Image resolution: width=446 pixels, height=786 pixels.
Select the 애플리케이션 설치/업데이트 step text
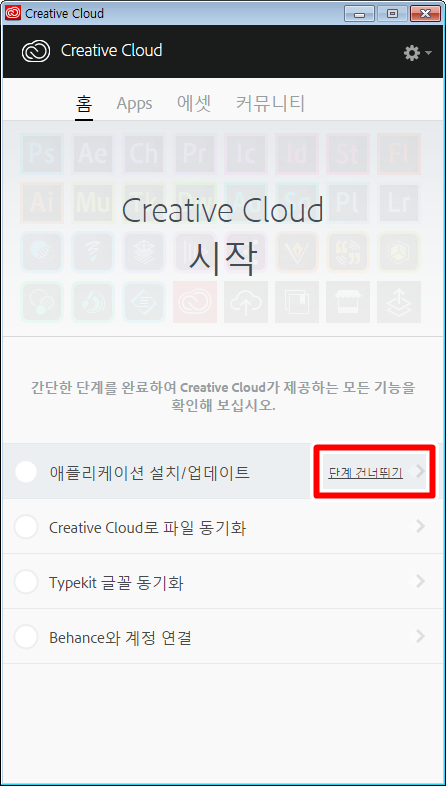tap(149, 472)
